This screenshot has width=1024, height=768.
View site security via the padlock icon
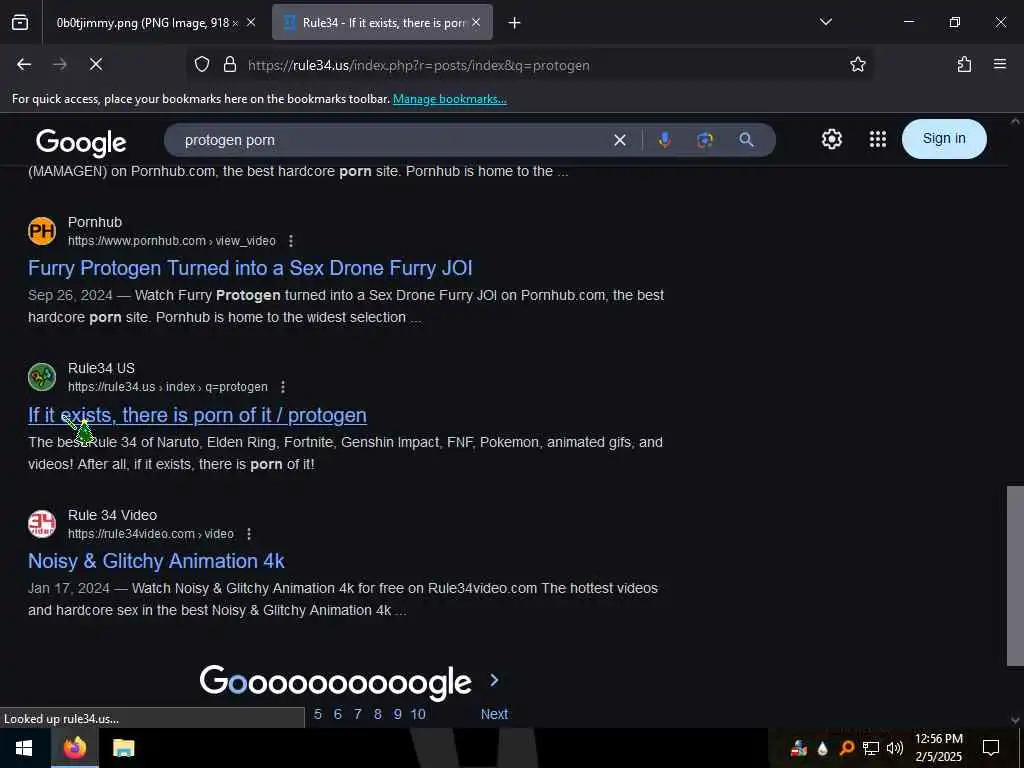pyautogui.click(x=229, y=64)
